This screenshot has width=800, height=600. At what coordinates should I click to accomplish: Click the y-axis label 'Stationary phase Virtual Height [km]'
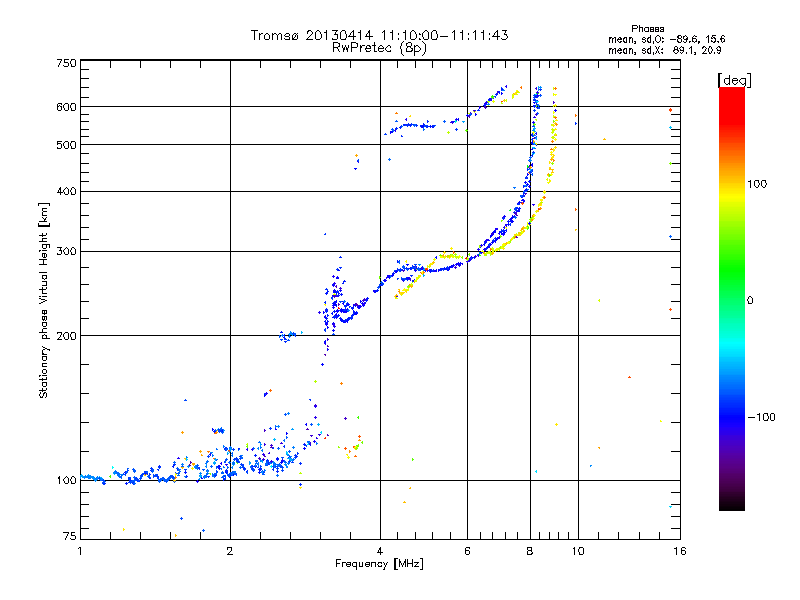click(x=43, y=300)
